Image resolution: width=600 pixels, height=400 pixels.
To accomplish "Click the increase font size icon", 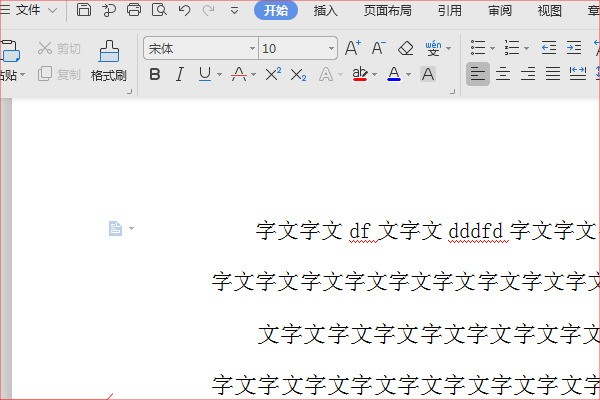I will (352, 48).
